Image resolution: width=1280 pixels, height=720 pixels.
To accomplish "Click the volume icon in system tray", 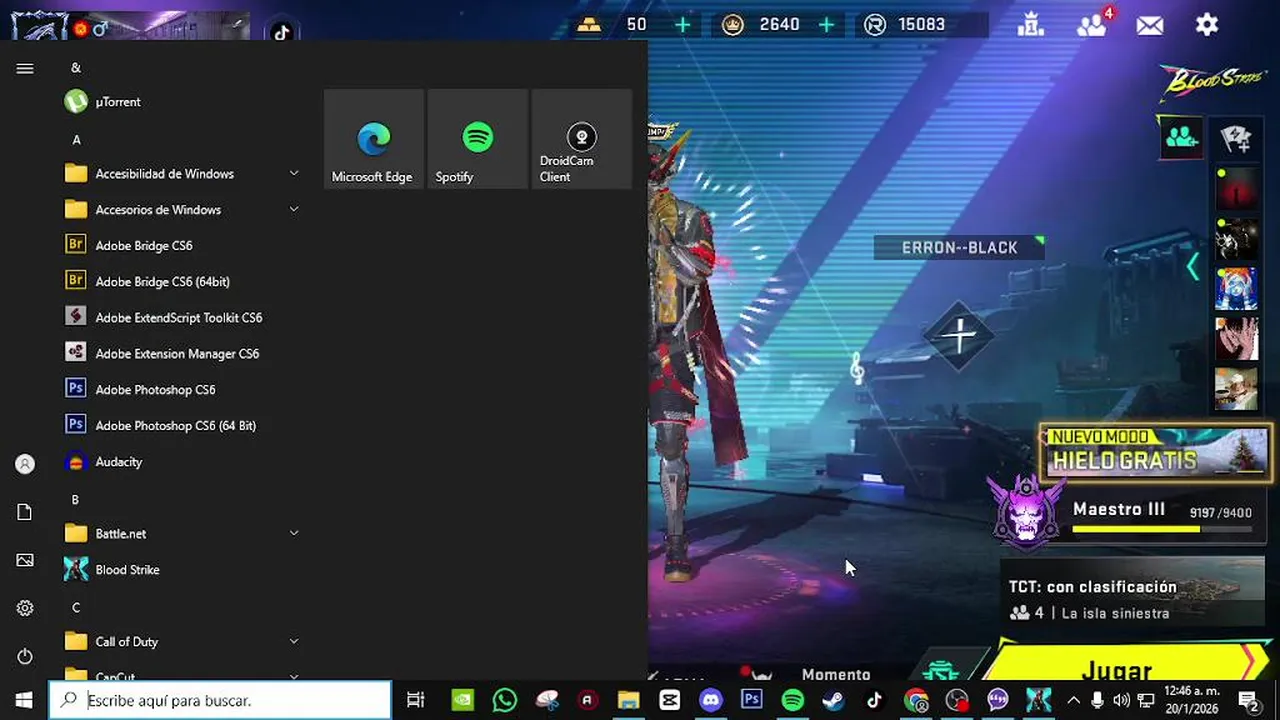I will 1121,700.
